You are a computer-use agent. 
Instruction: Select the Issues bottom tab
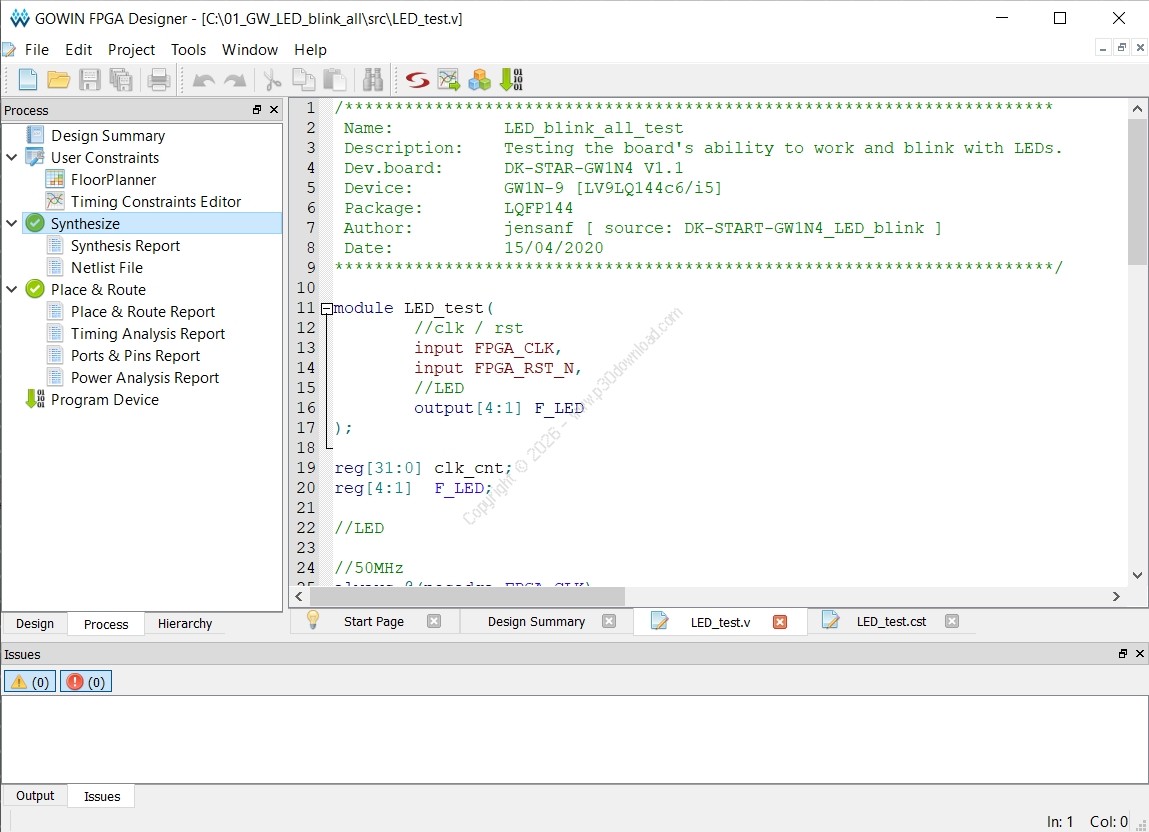point(102,797)
